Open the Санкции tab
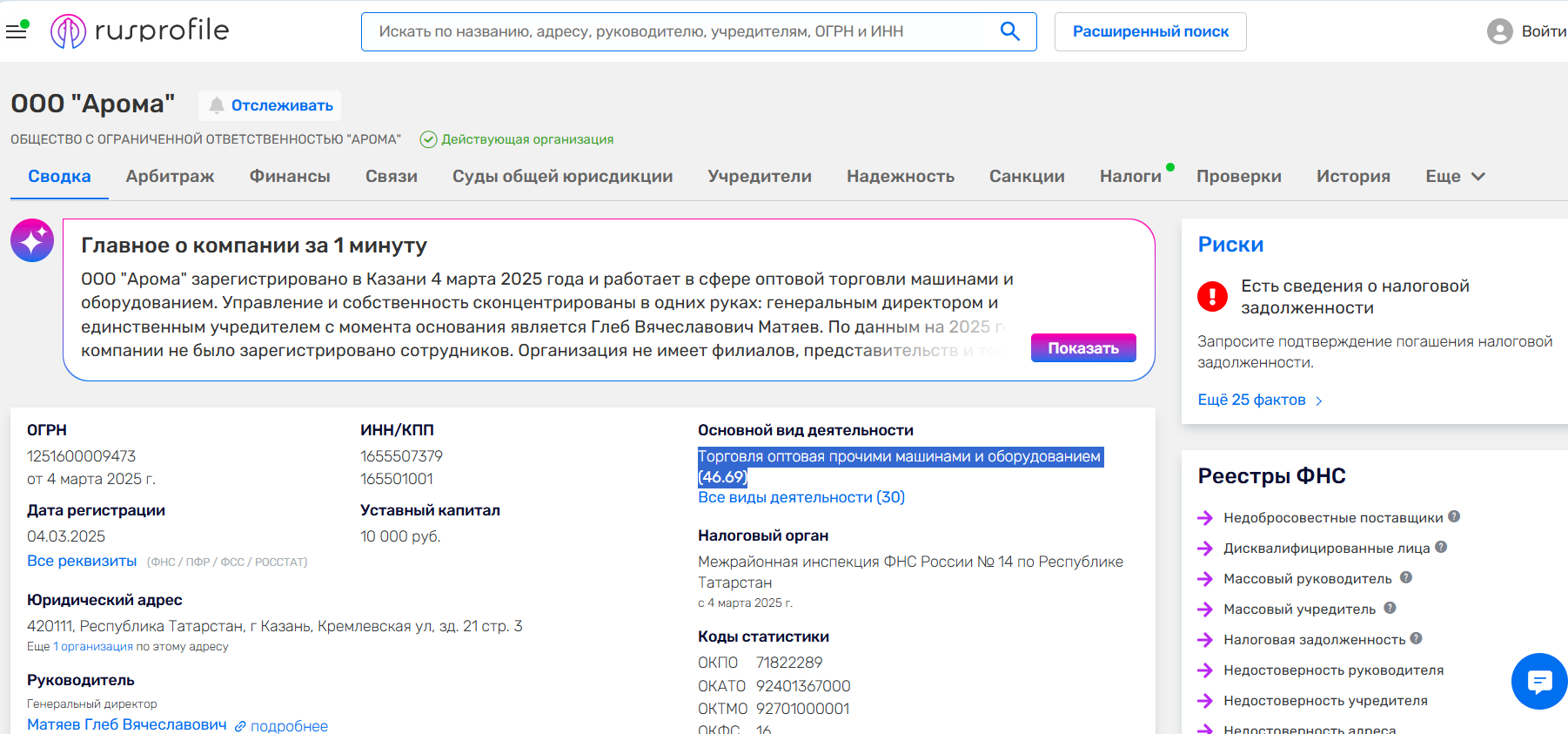The image size is (1568, 734). pyautogui.click(x=1027, y=176)
